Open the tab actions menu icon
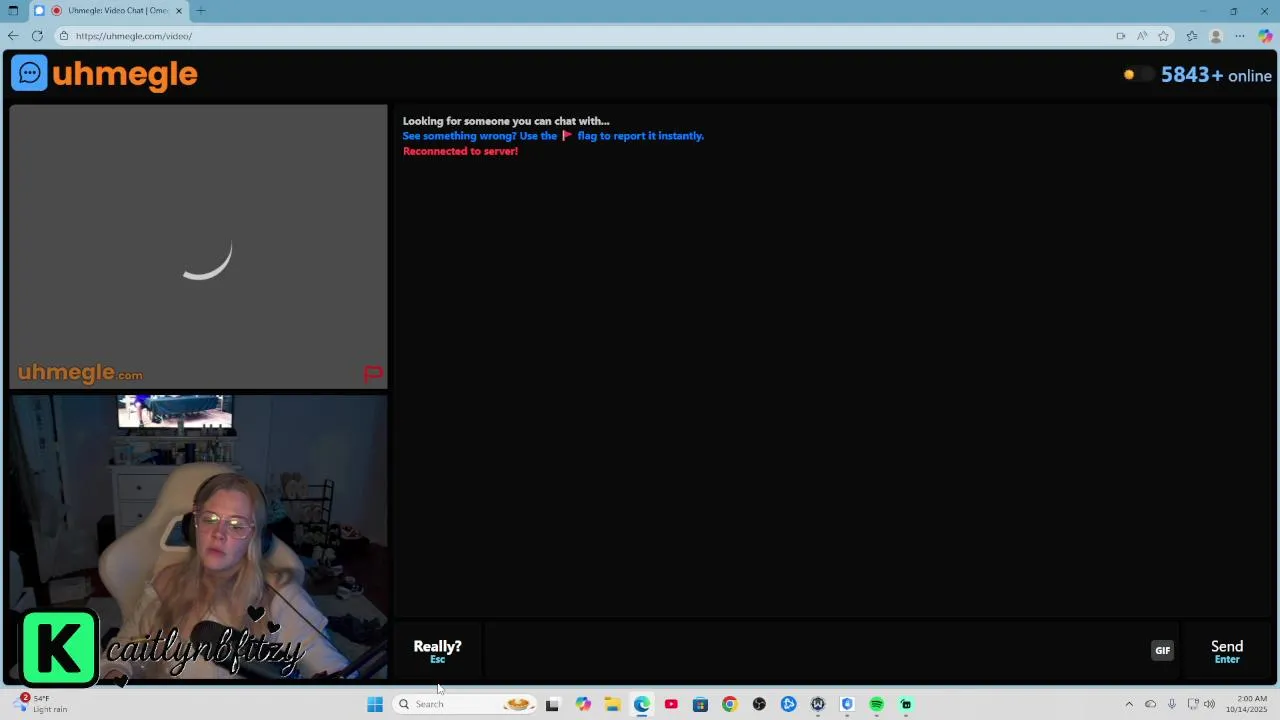Image resolution: width=1280 pixels, height=720 pixels. [13, 11]
